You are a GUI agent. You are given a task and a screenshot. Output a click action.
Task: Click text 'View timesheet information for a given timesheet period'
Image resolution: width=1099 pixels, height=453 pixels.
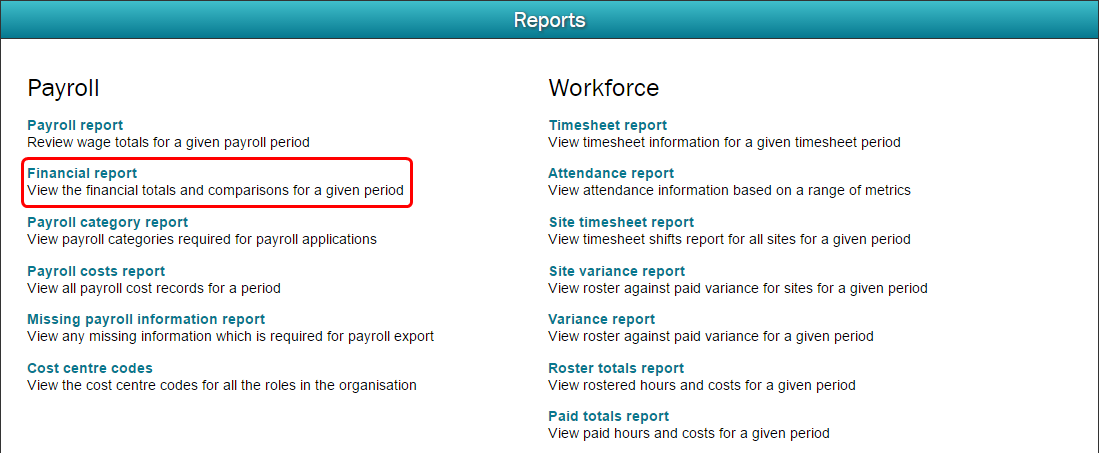[x=724, y=142]
